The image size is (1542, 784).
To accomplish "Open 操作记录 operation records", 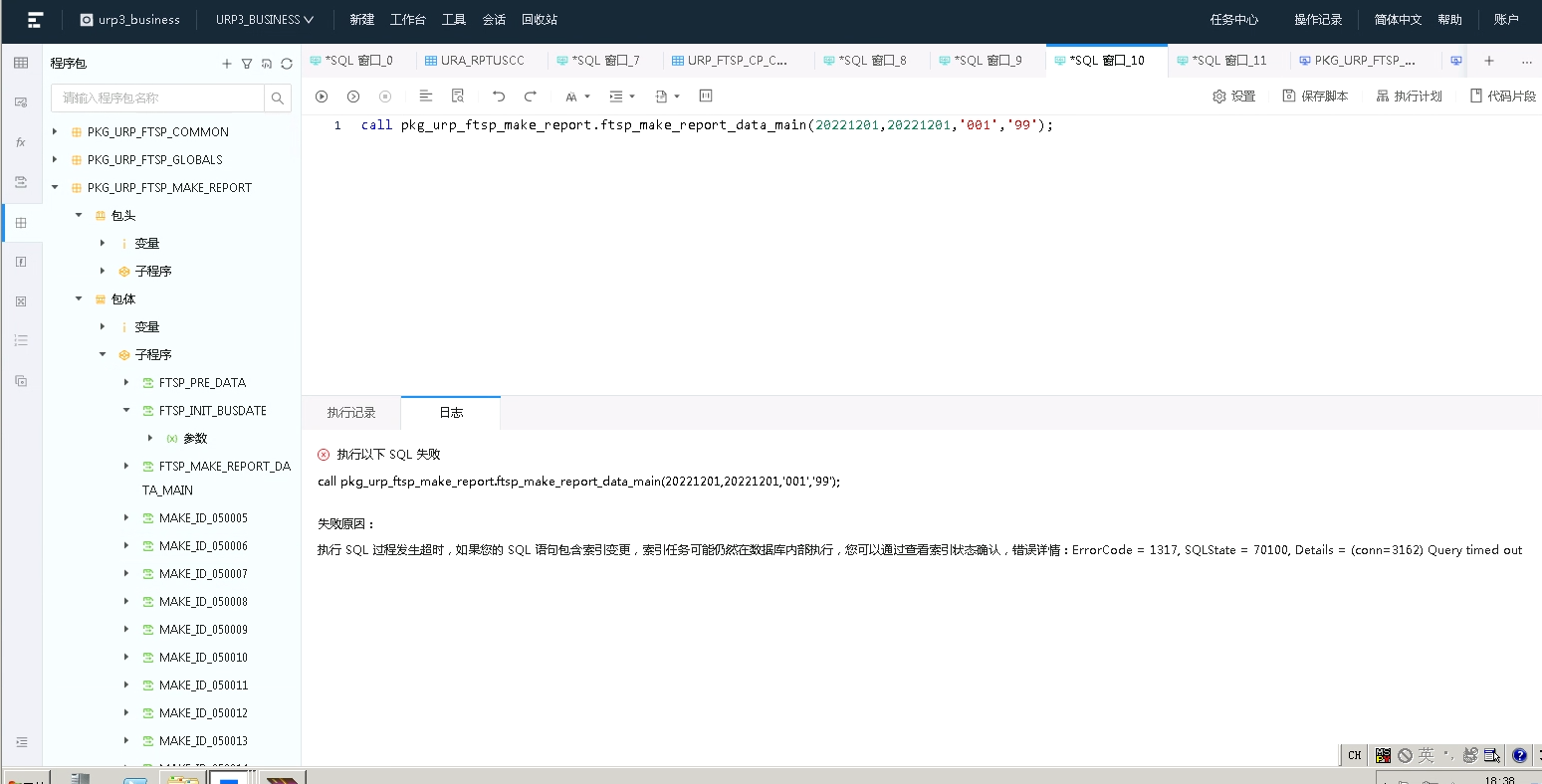I will tap(1318, 19).
